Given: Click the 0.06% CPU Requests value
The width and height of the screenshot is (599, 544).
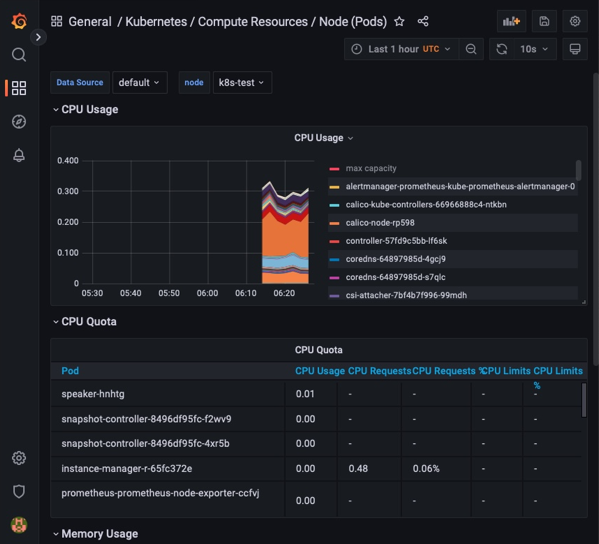Looking at the screenshot, I should [426, 469].
